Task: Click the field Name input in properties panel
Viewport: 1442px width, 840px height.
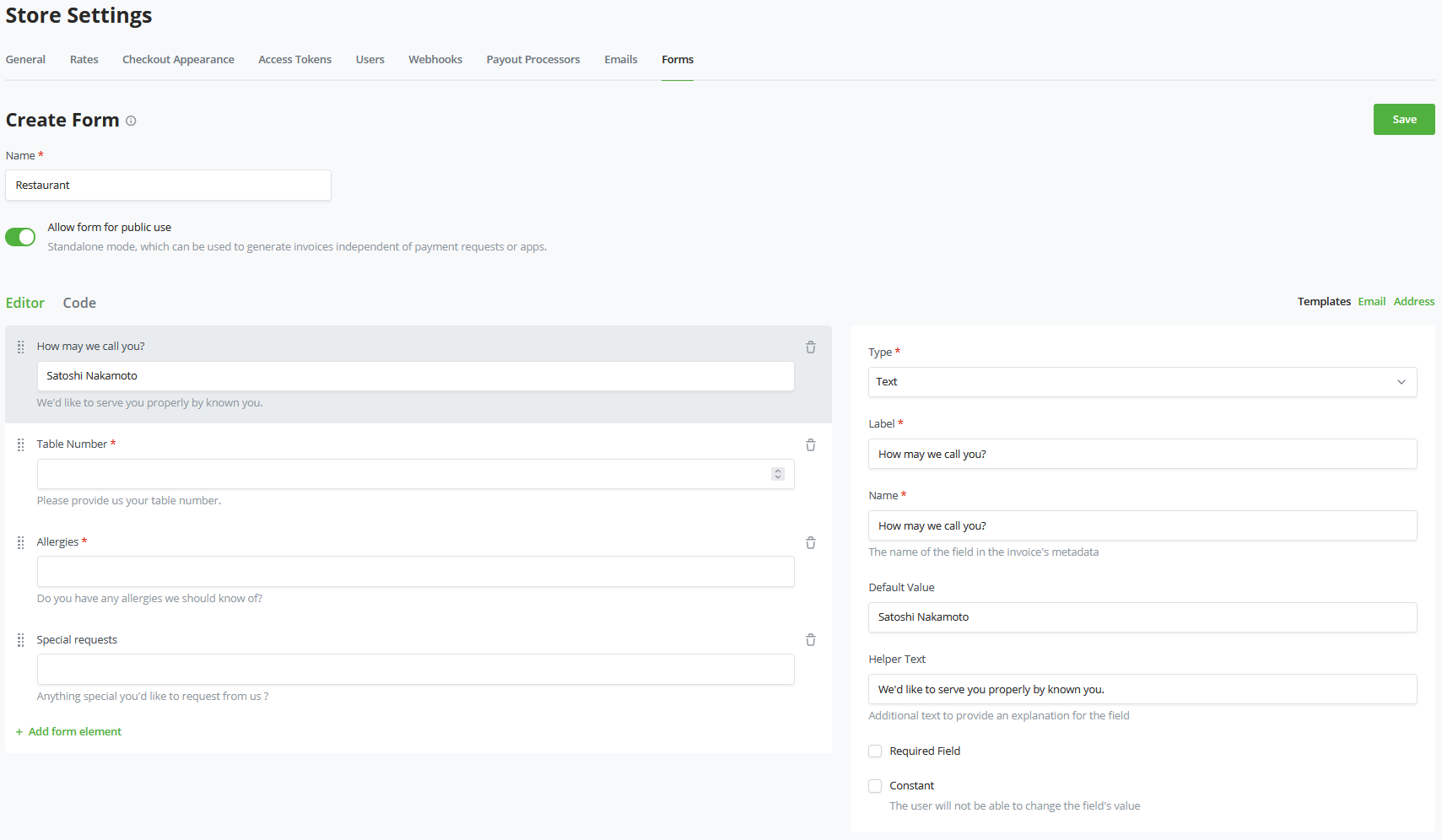Action: (1142, 525)
